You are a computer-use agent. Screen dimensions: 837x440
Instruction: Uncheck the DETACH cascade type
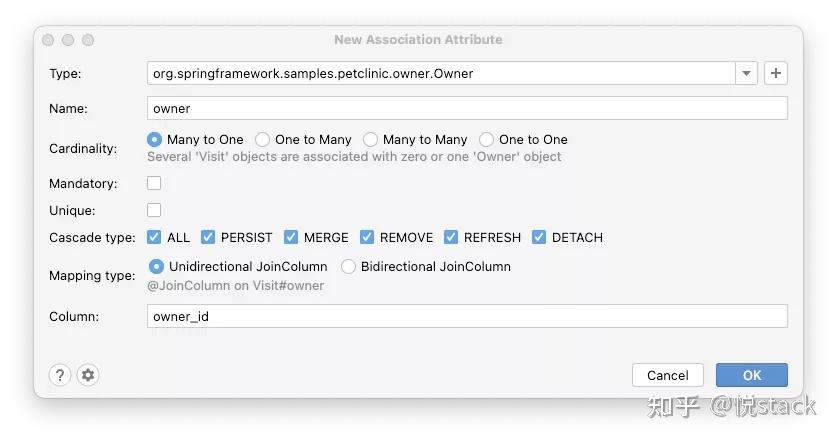(x=539, y=237)
